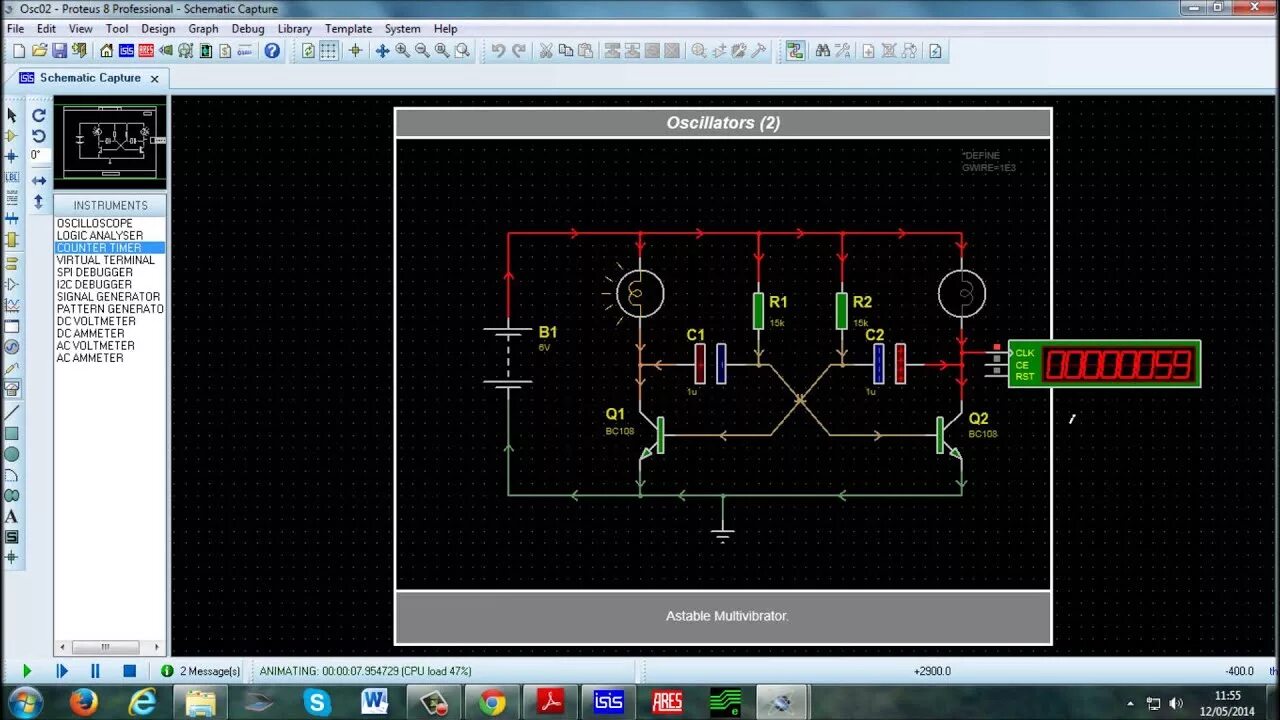Play the simulation with the green arrow

(27, 671)
